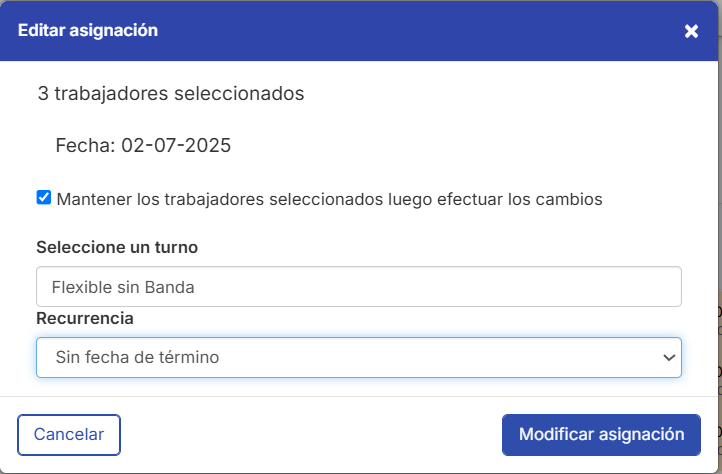Click the "Seleccione un turno" label
The image size is (722, 474).
pos(117,247)
